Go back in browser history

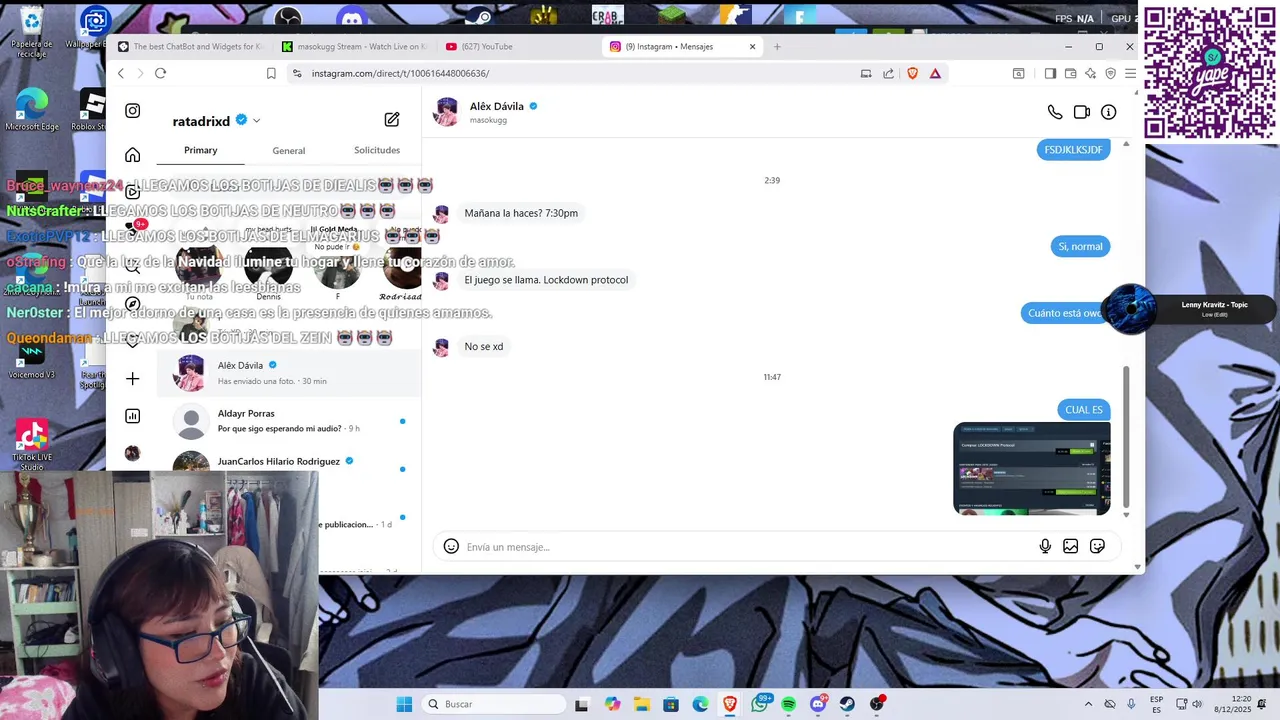[x=121, y=73]
